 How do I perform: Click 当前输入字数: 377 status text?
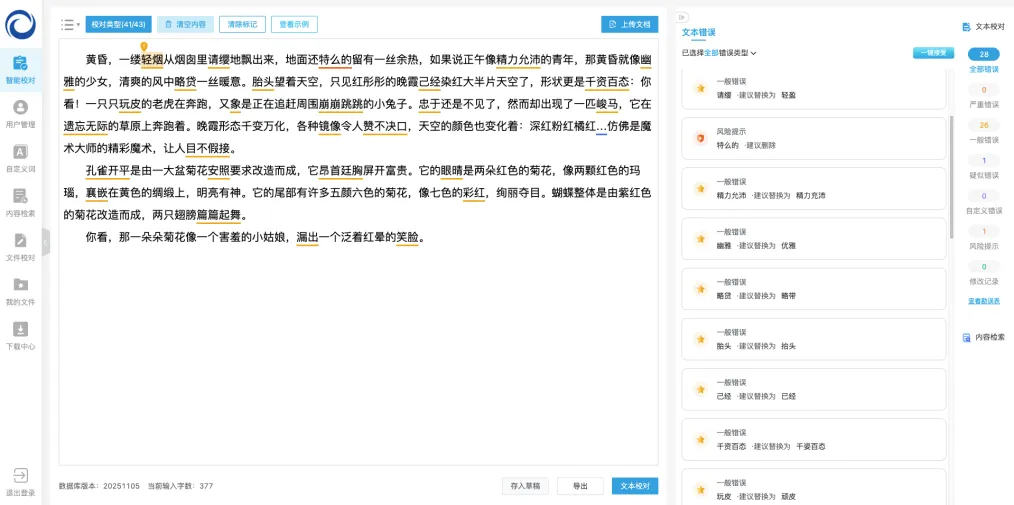tap(180, 486)
